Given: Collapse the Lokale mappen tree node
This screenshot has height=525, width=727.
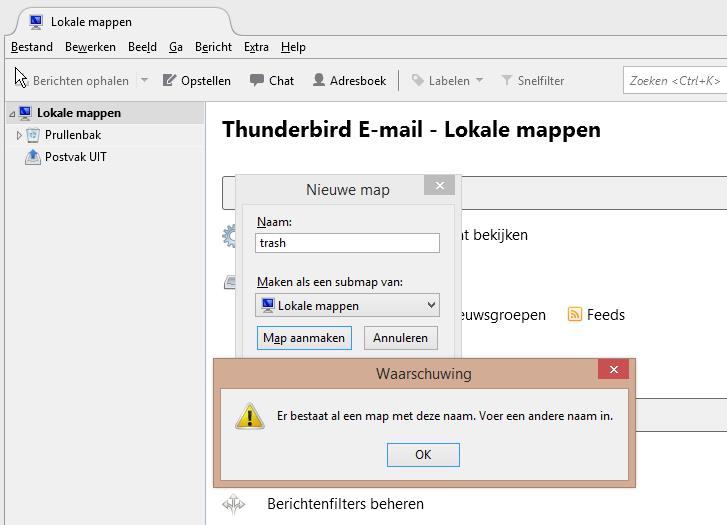Looking at the screenshot, I should pyautogui.click(x=12, y=114).
